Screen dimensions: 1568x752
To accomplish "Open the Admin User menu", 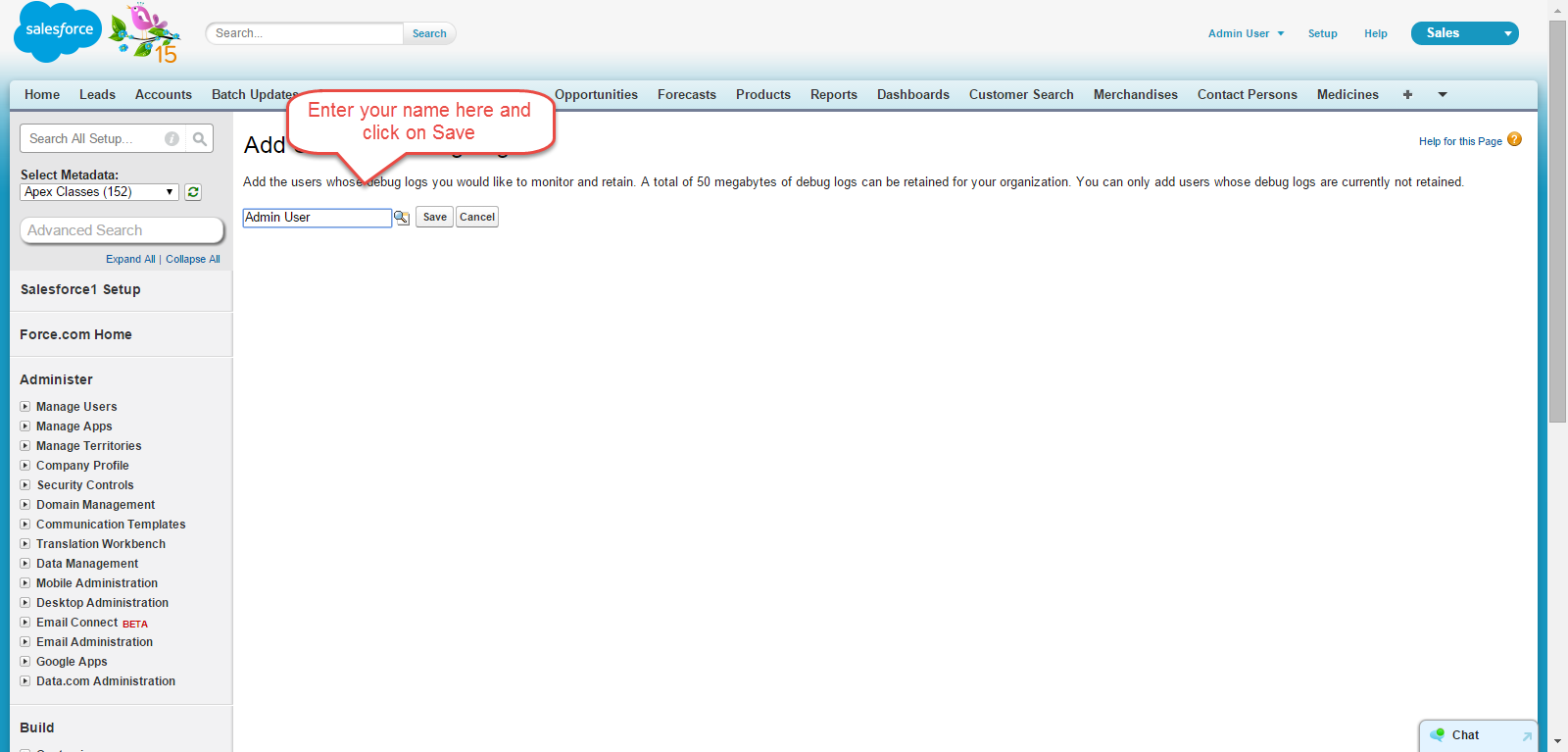I will tap(1246, 33).
